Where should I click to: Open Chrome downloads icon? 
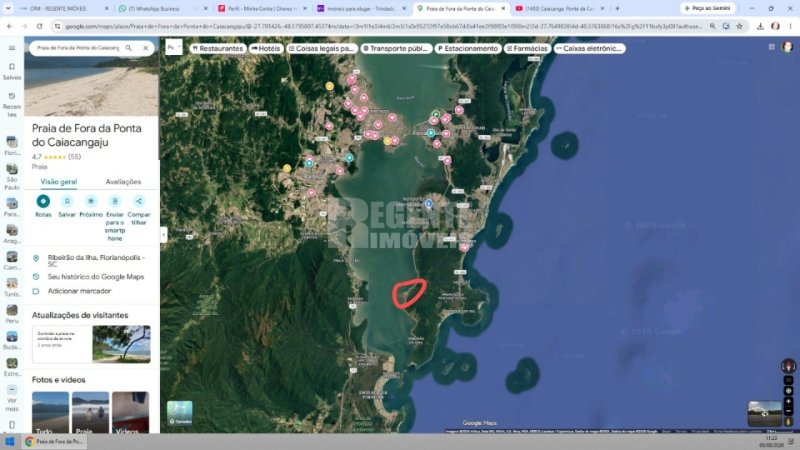click(x=760, y=26)
